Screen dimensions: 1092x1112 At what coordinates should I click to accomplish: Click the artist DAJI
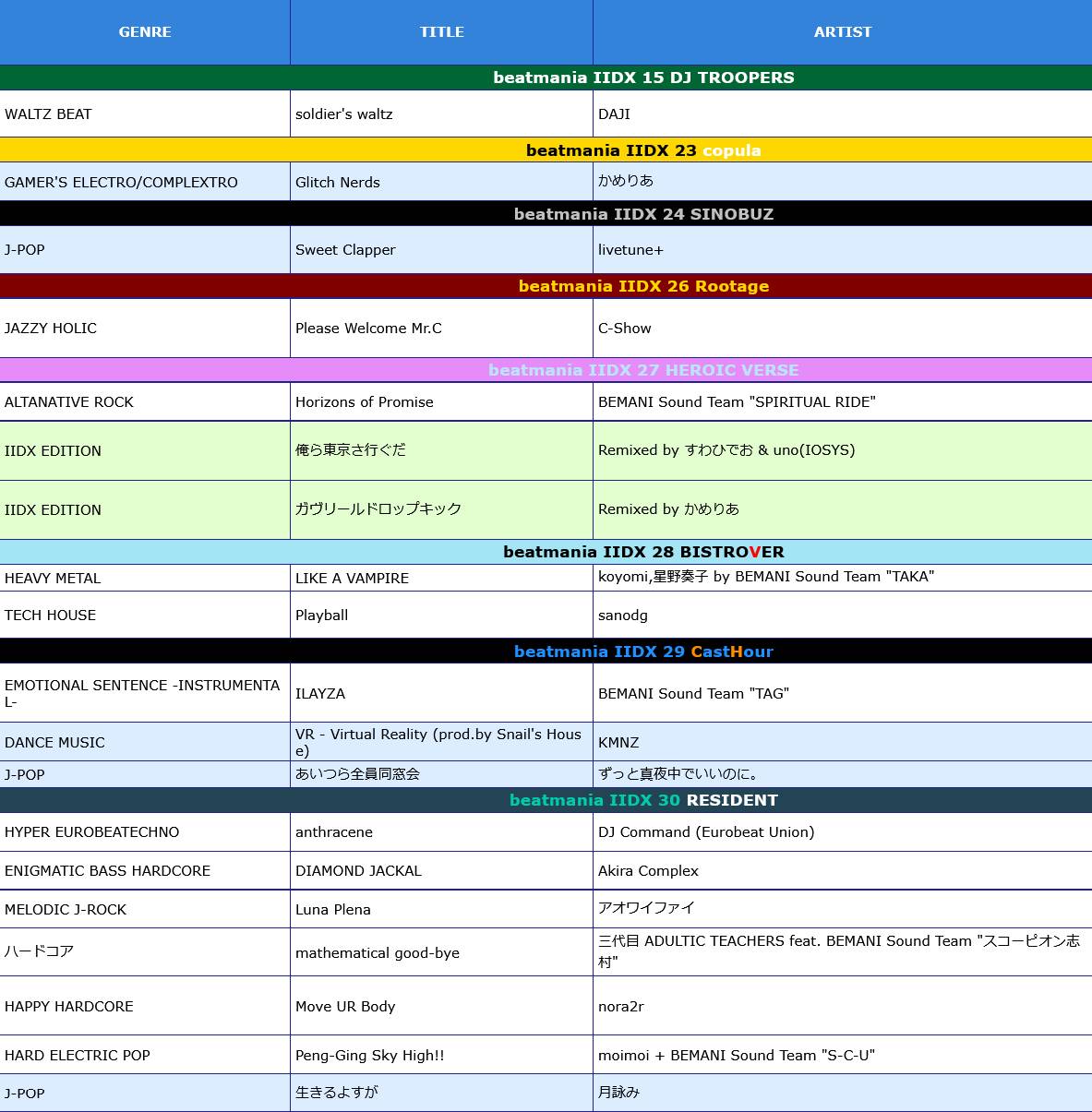[x=614, y=114]
